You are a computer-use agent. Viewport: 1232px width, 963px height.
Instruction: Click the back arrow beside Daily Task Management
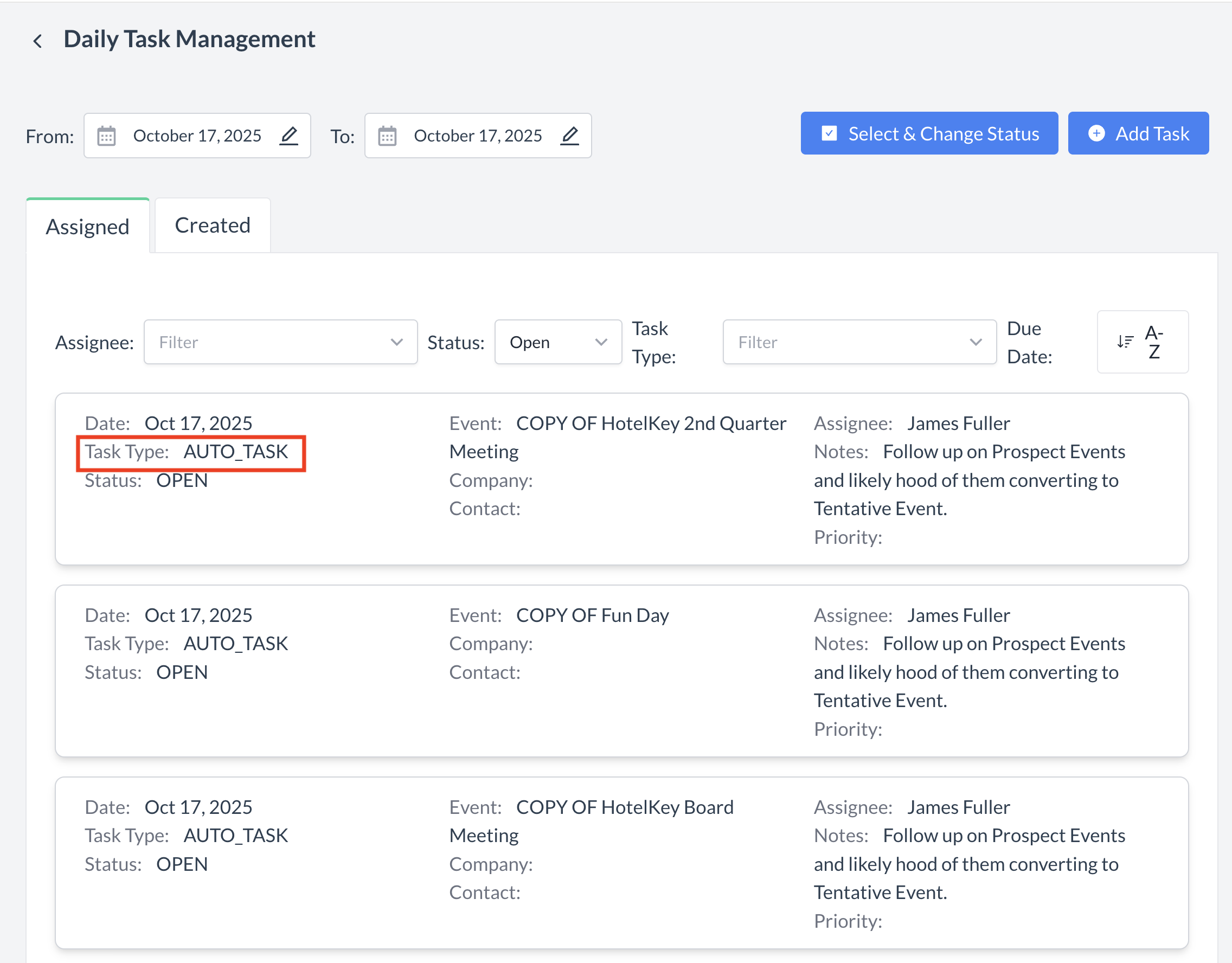click(x=37, y=41)
